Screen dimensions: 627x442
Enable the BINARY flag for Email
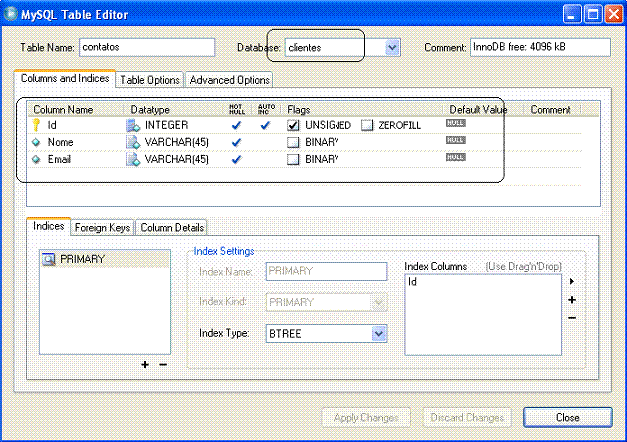click(293, 159)
